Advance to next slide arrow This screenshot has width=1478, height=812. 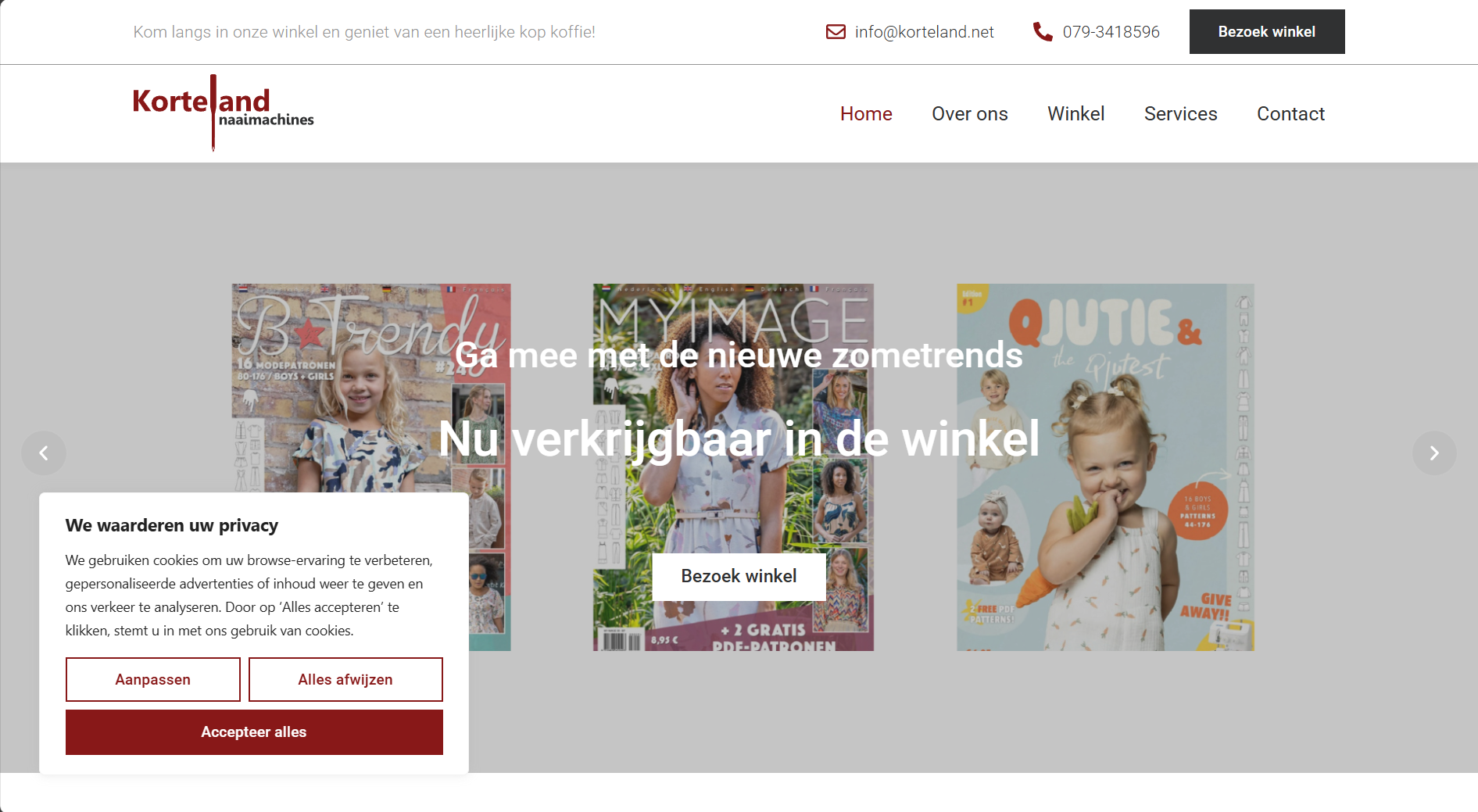click(x=1434, y=453)
